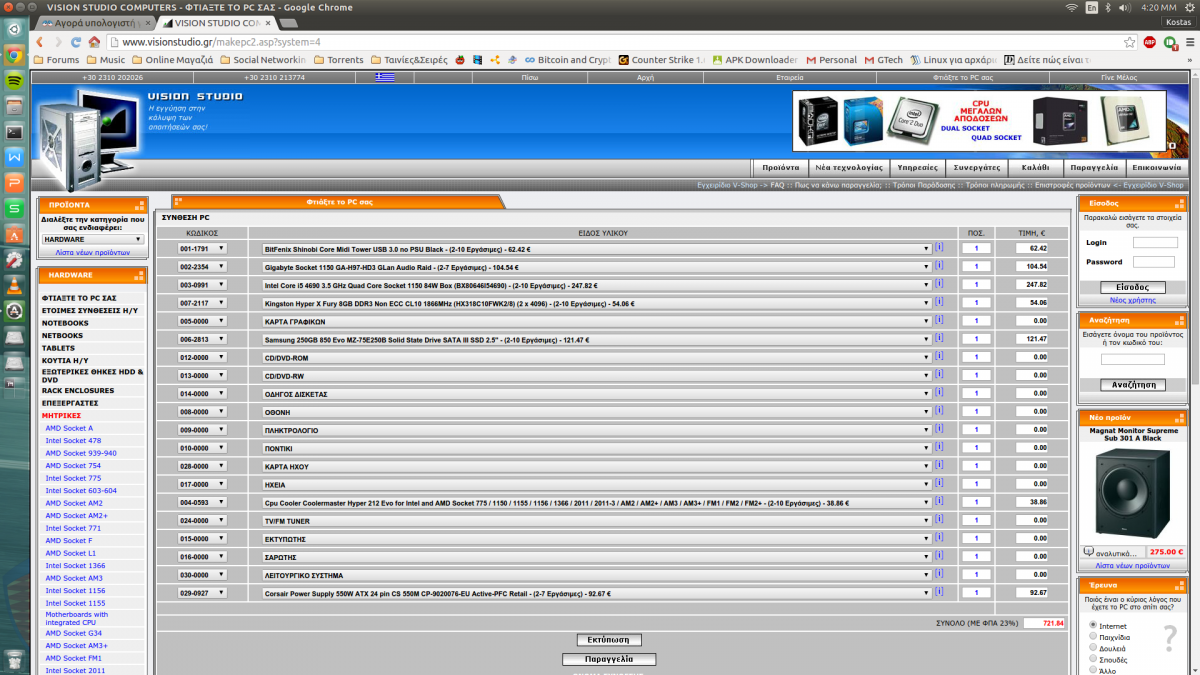Click the info icon for the Gigabyte motherboard row
This screenshot has height=675, width=1200.
(x=940, y=266)
